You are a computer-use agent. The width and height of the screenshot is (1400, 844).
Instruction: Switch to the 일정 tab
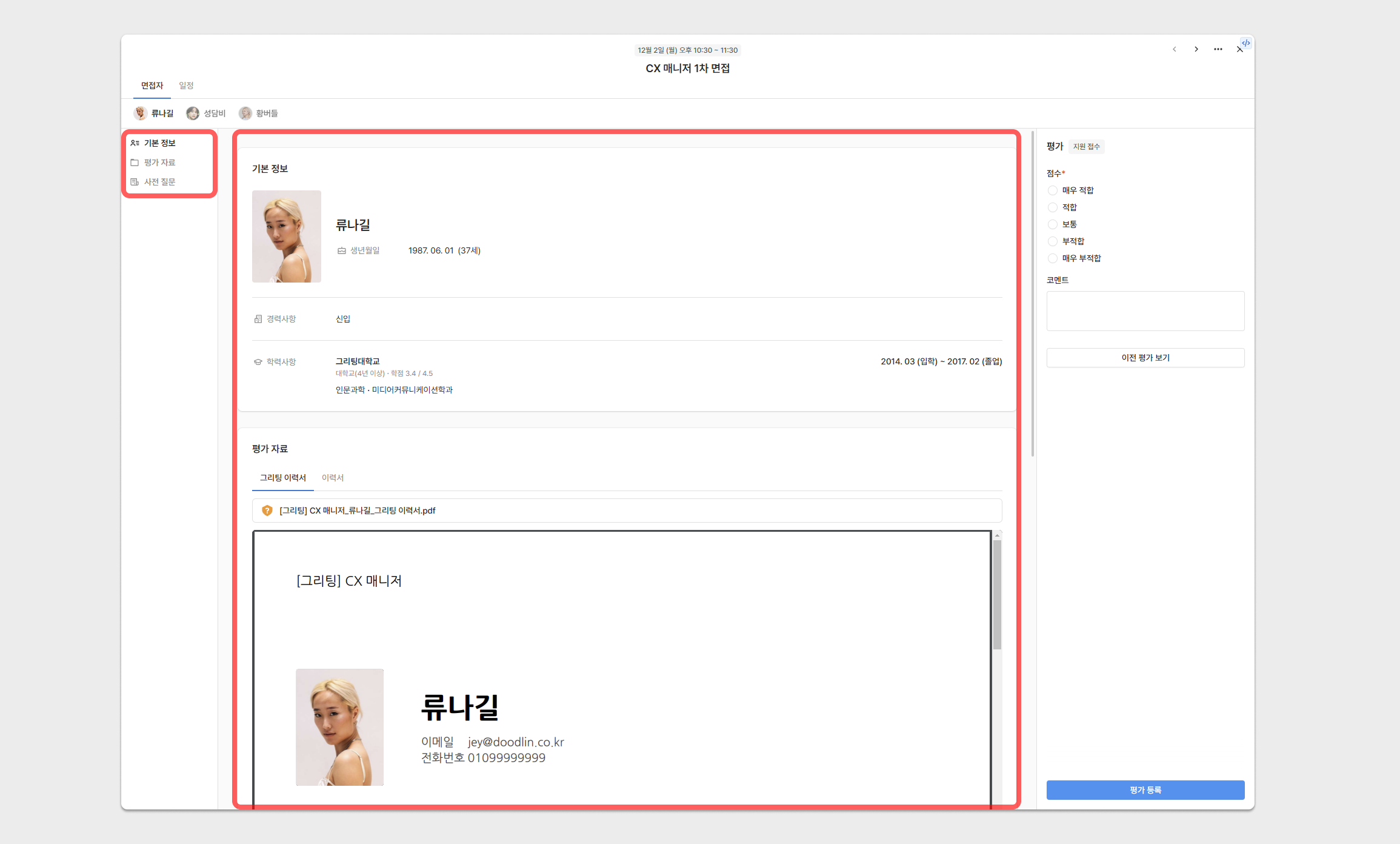(x=186, y=85)
